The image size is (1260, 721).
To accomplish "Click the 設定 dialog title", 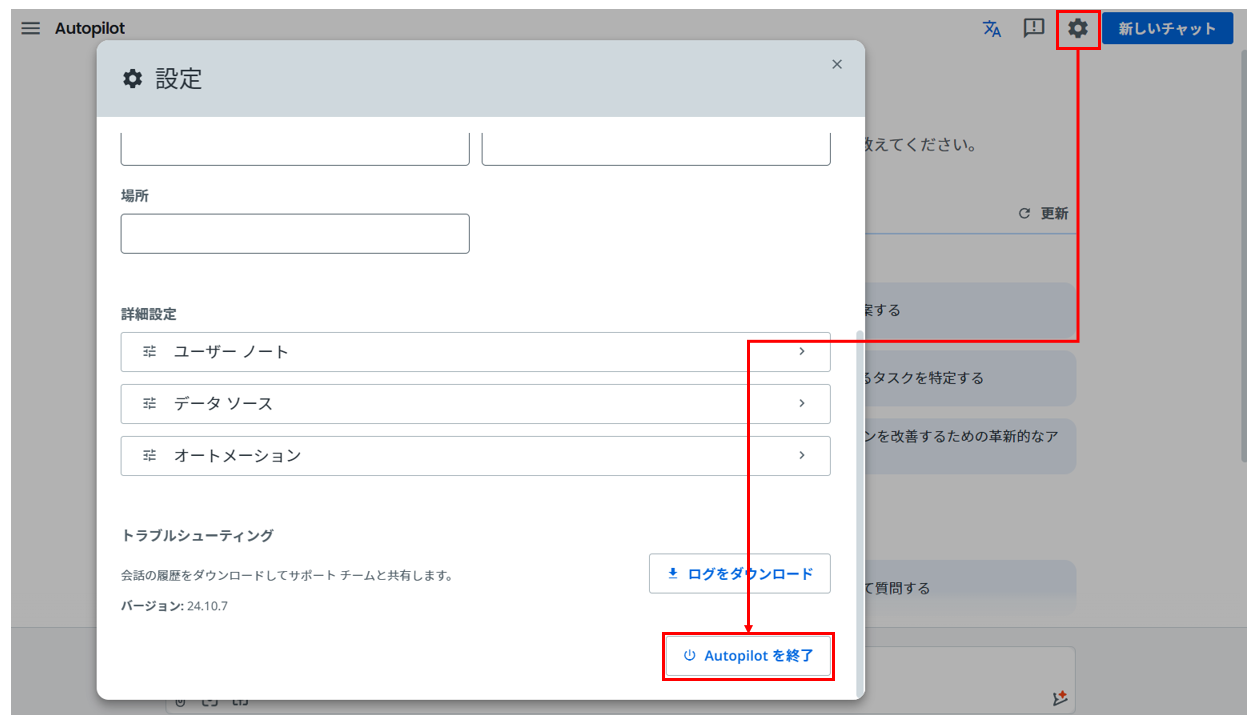I will coord(179,79).
